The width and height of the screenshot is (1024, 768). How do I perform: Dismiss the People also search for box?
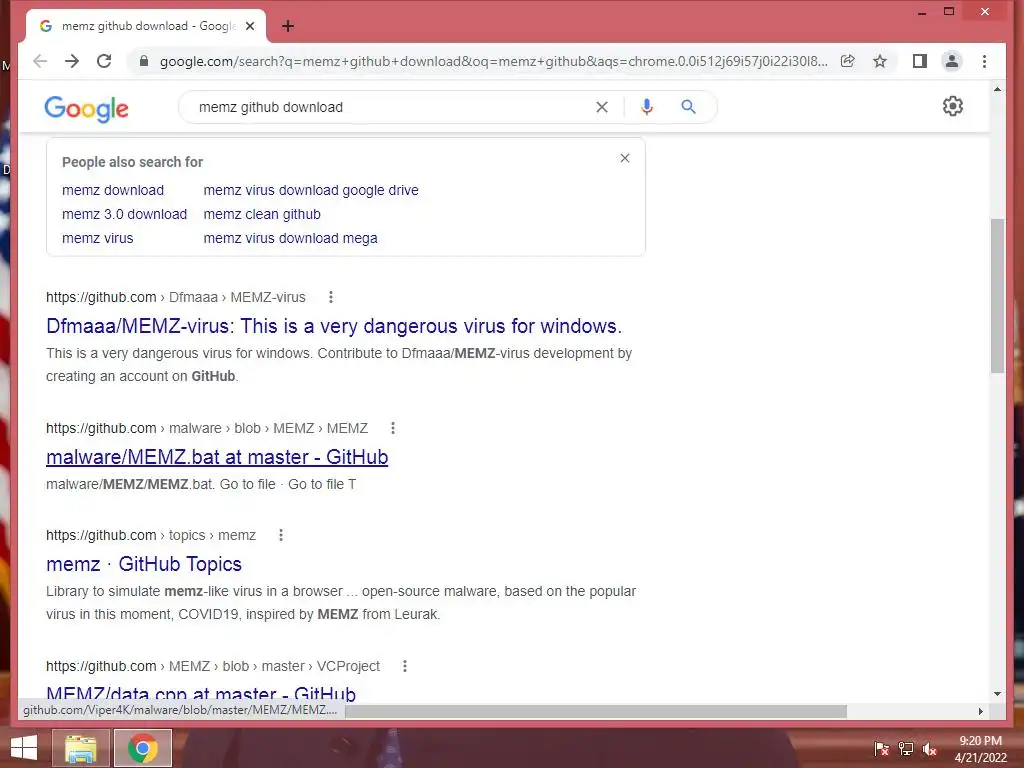coord(625,158)
